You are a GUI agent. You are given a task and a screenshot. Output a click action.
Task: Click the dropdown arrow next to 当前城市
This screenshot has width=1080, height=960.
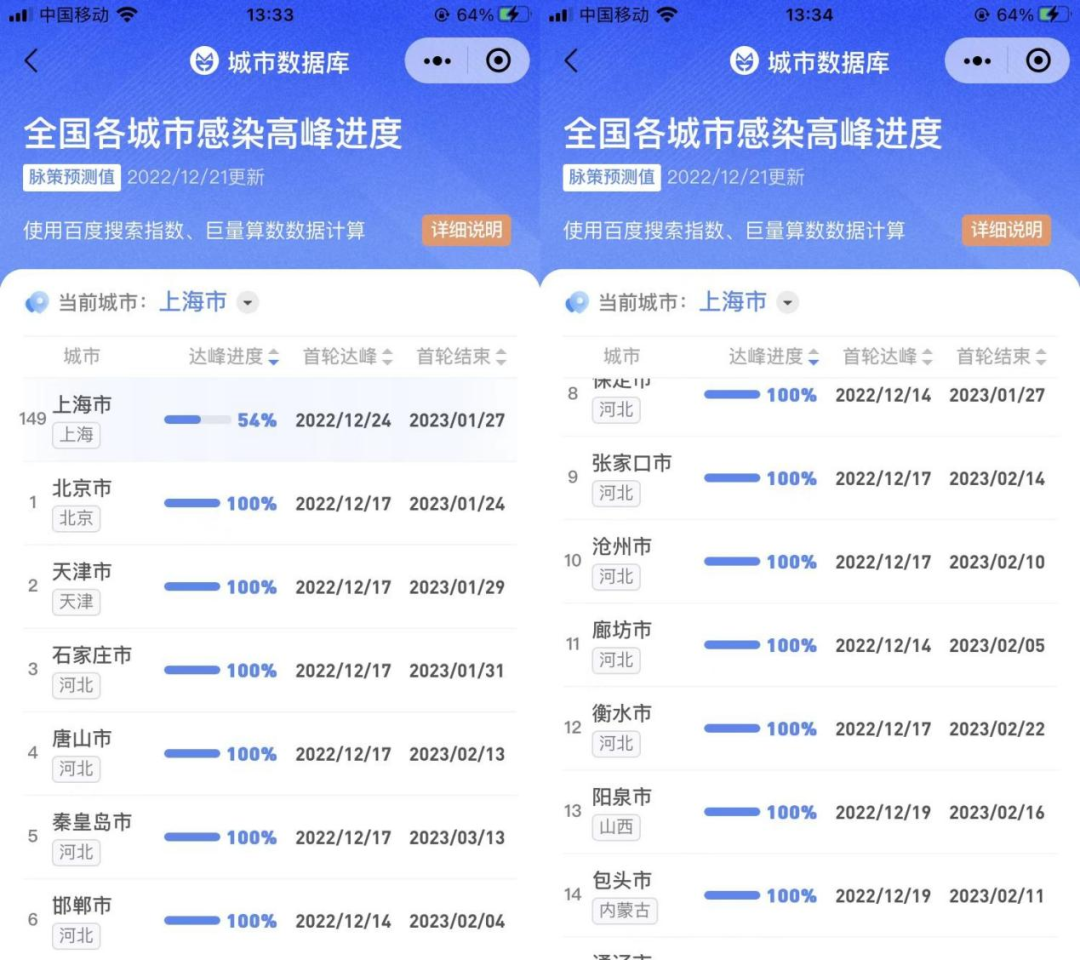point(246,302)
